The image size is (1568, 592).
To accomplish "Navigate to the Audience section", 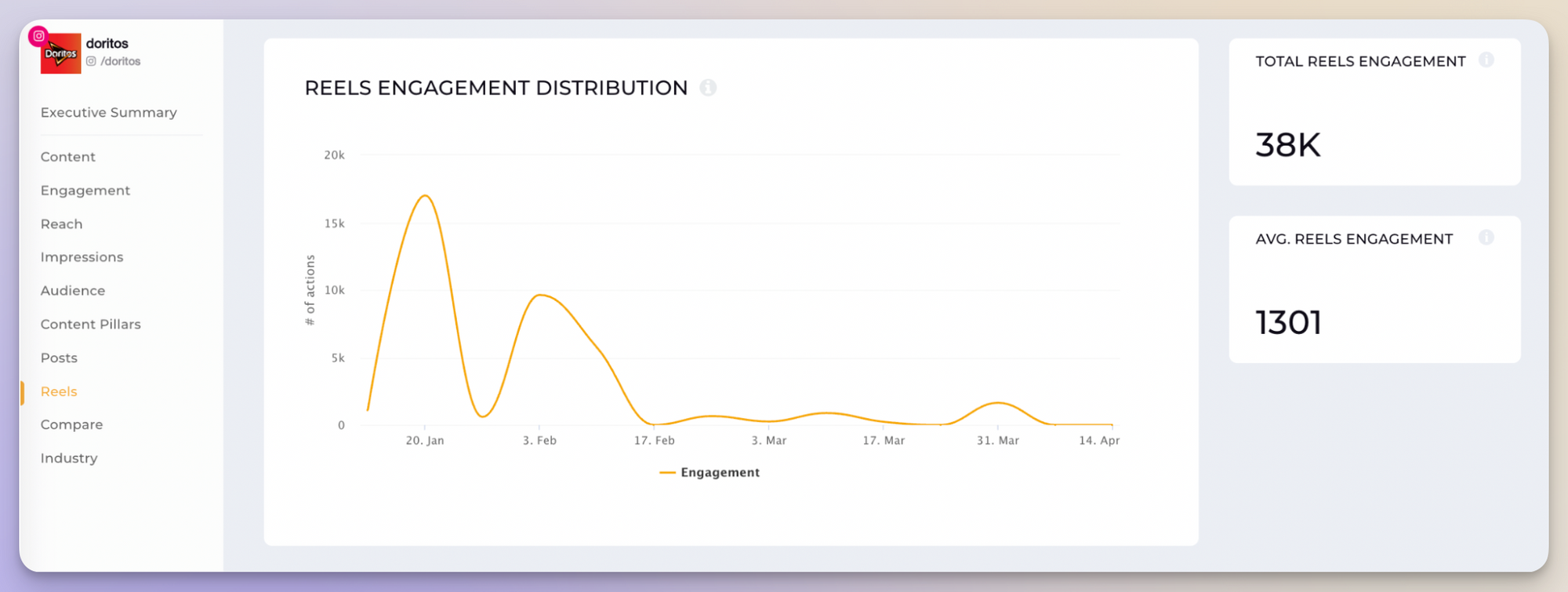I will 73,291.
